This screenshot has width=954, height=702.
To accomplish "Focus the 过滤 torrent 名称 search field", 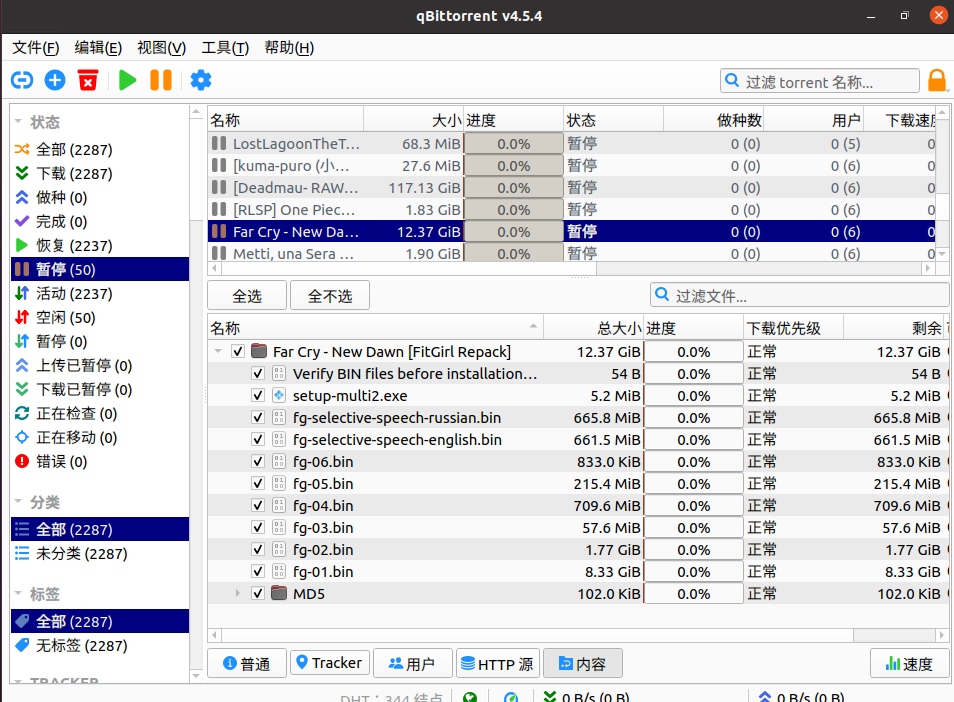I will pos(820,81).
